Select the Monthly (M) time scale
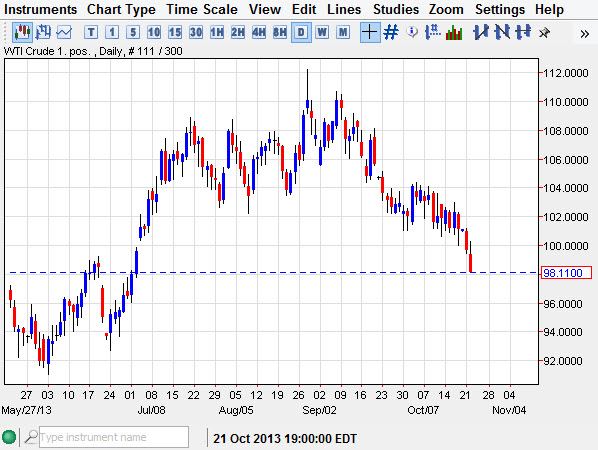This screenshot has height=450, width=598. 343,32
